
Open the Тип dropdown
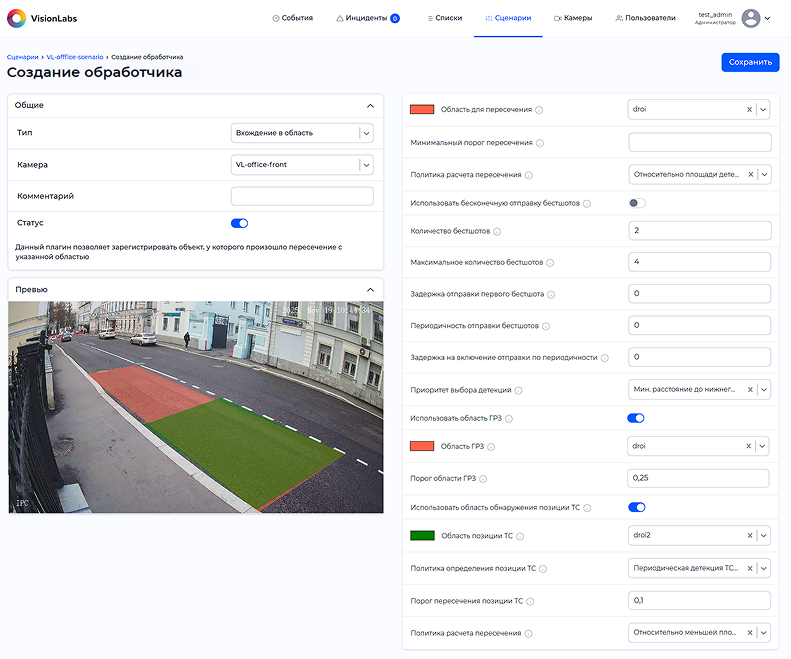[302, 133]
